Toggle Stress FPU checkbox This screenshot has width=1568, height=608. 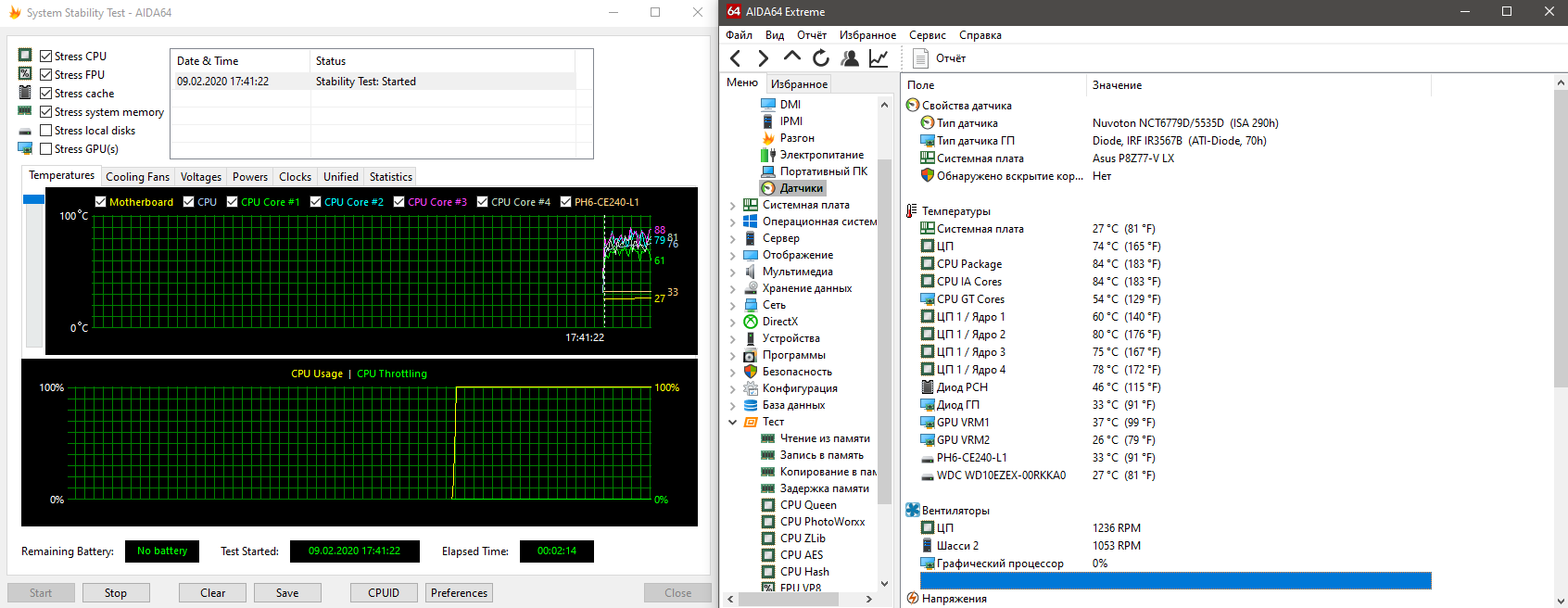[45, 75]
